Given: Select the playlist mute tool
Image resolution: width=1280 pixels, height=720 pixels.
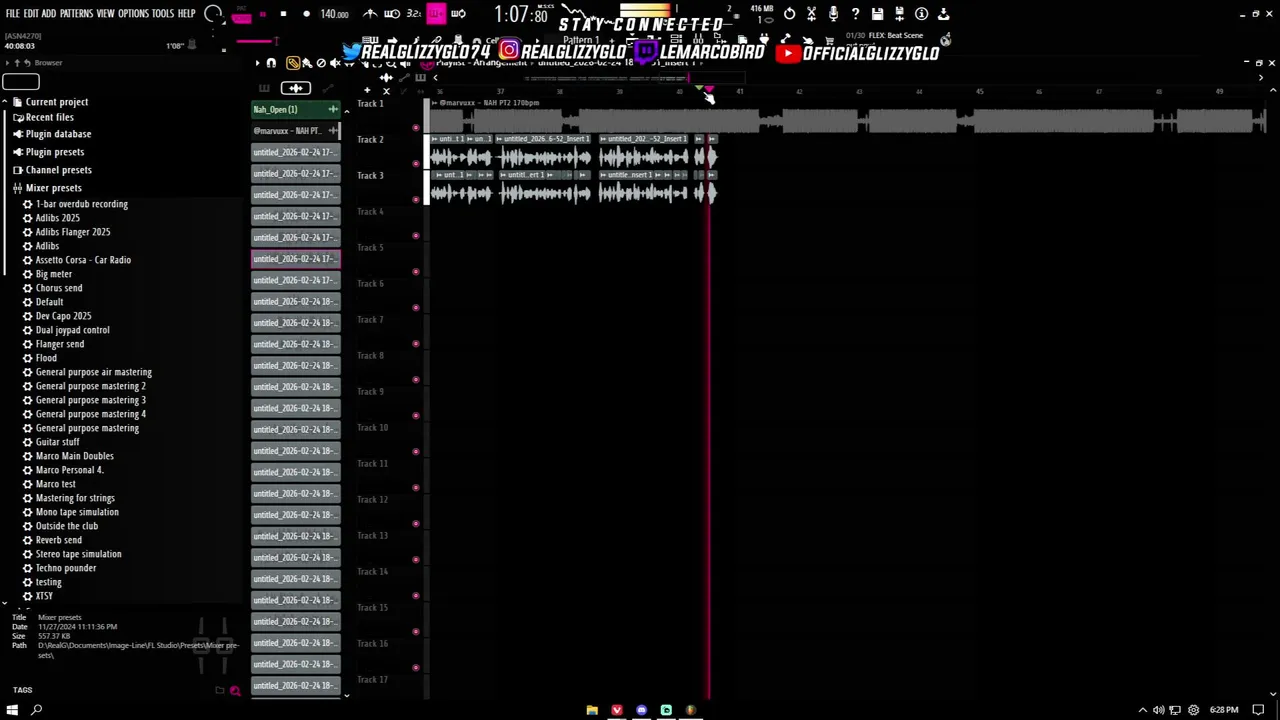Looking at the screenshot, I should (x=335, y=63).
